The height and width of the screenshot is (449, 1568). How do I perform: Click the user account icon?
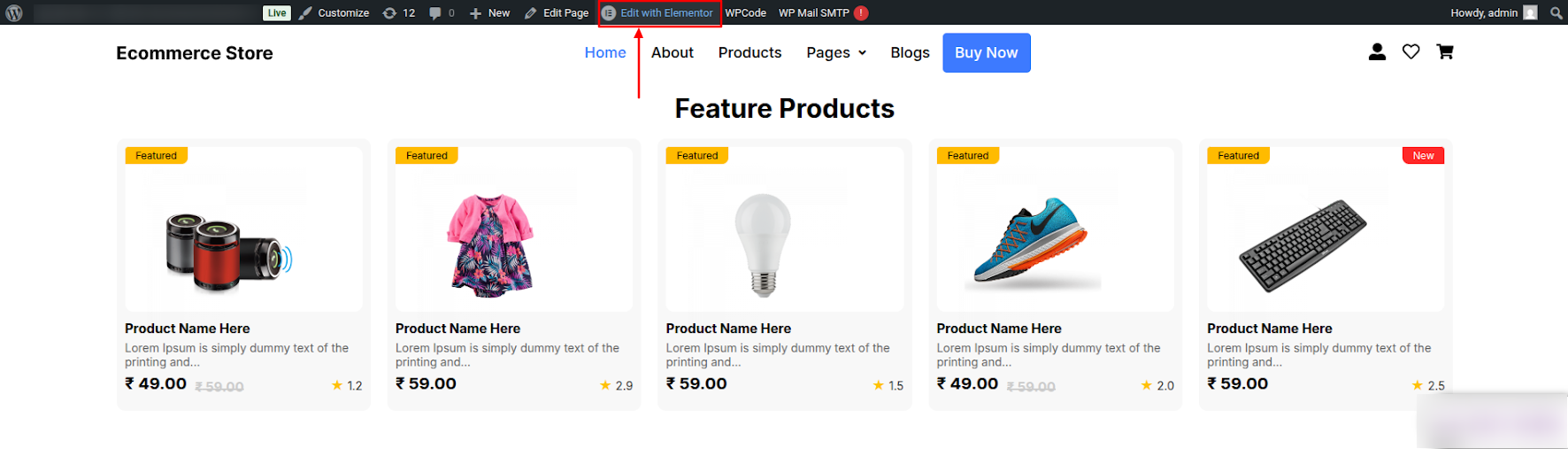pos(1377,52)
